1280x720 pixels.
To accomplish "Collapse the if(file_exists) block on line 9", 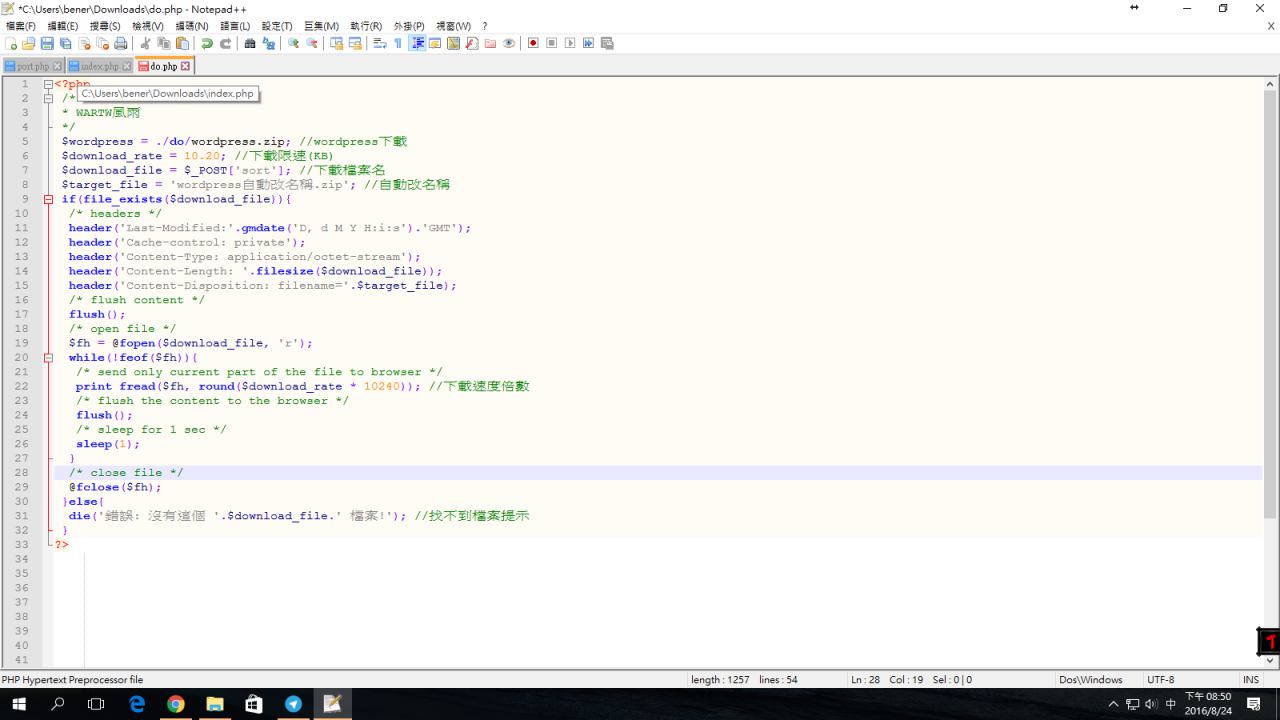I will pyautogui.click(x=48, y=199).
